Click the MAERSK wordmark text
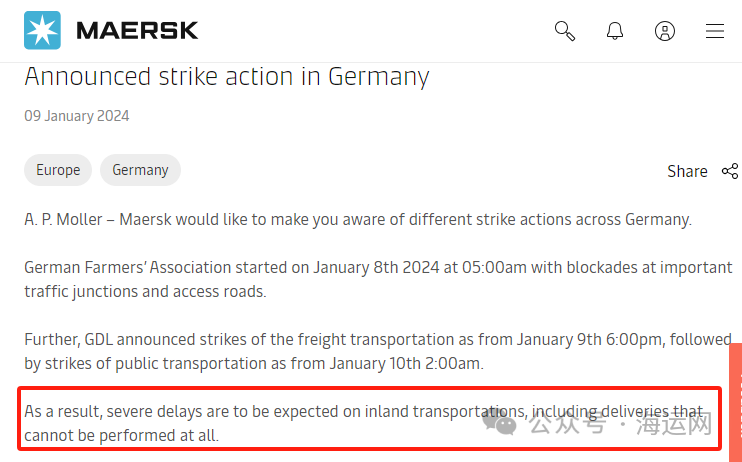 click(x=137, y=31)
